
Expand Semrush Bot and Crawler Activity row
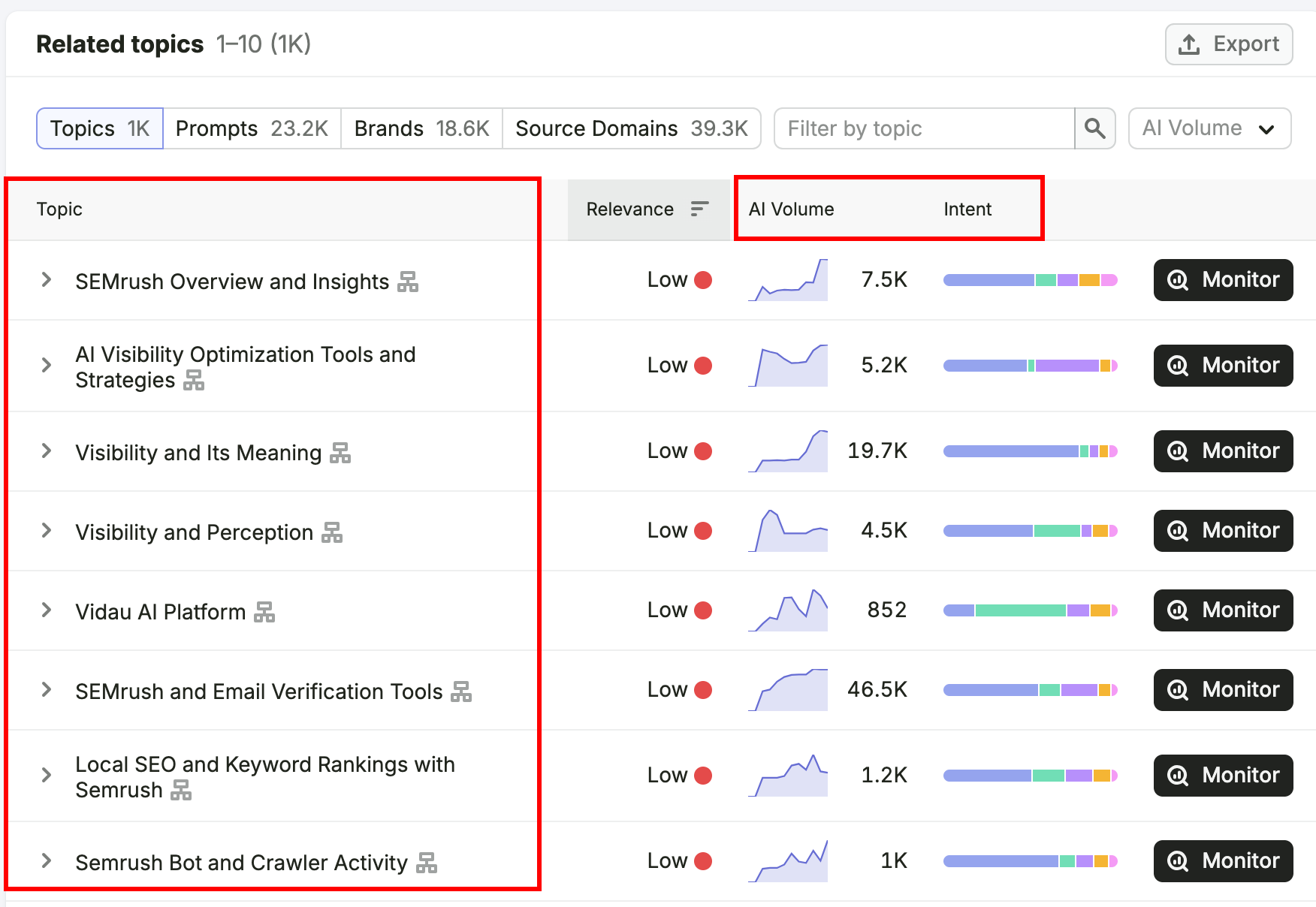(47, 861)
